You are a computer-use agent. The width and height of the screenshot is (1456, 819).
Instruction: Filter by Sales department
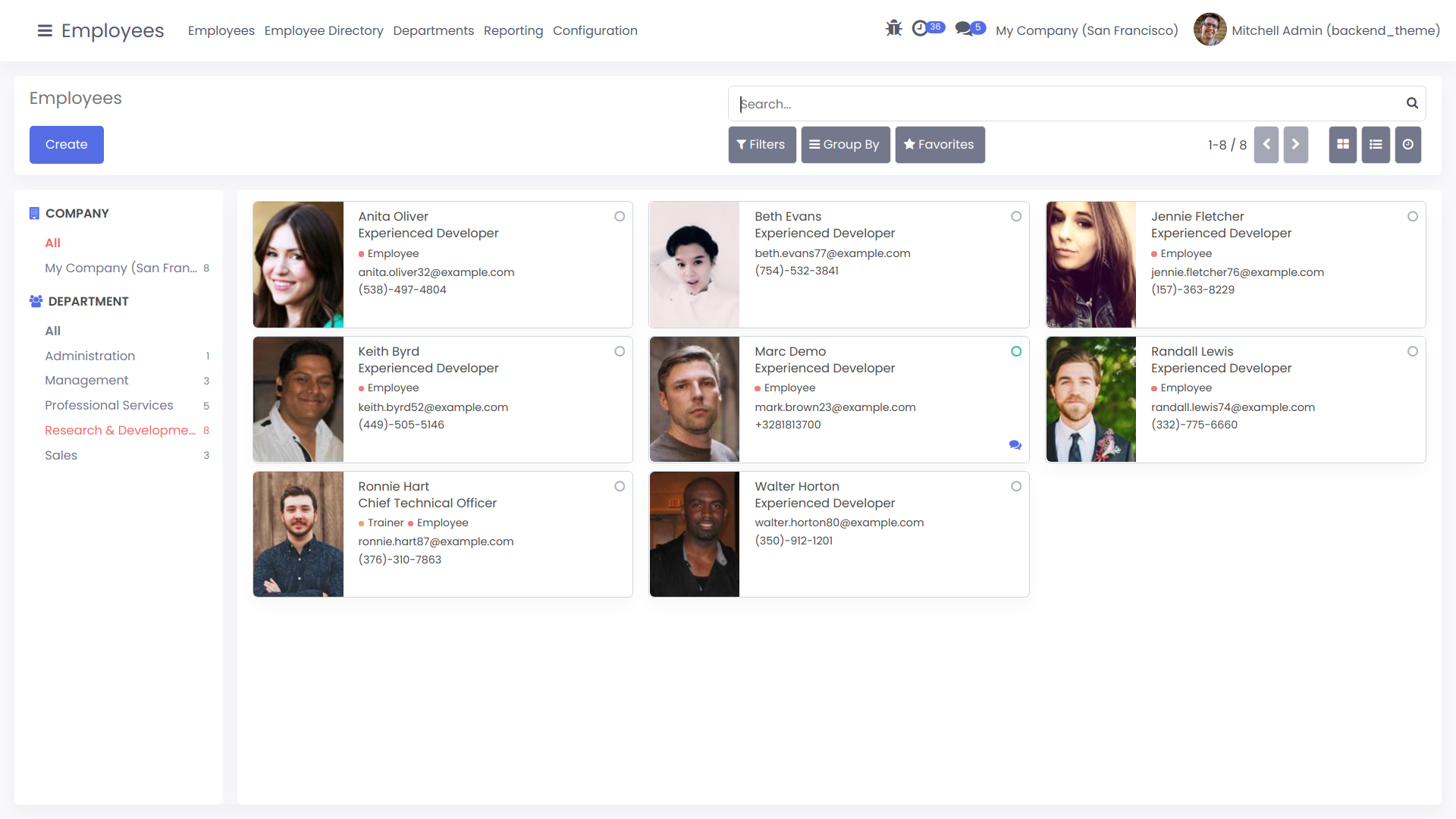tap(61, 455)
